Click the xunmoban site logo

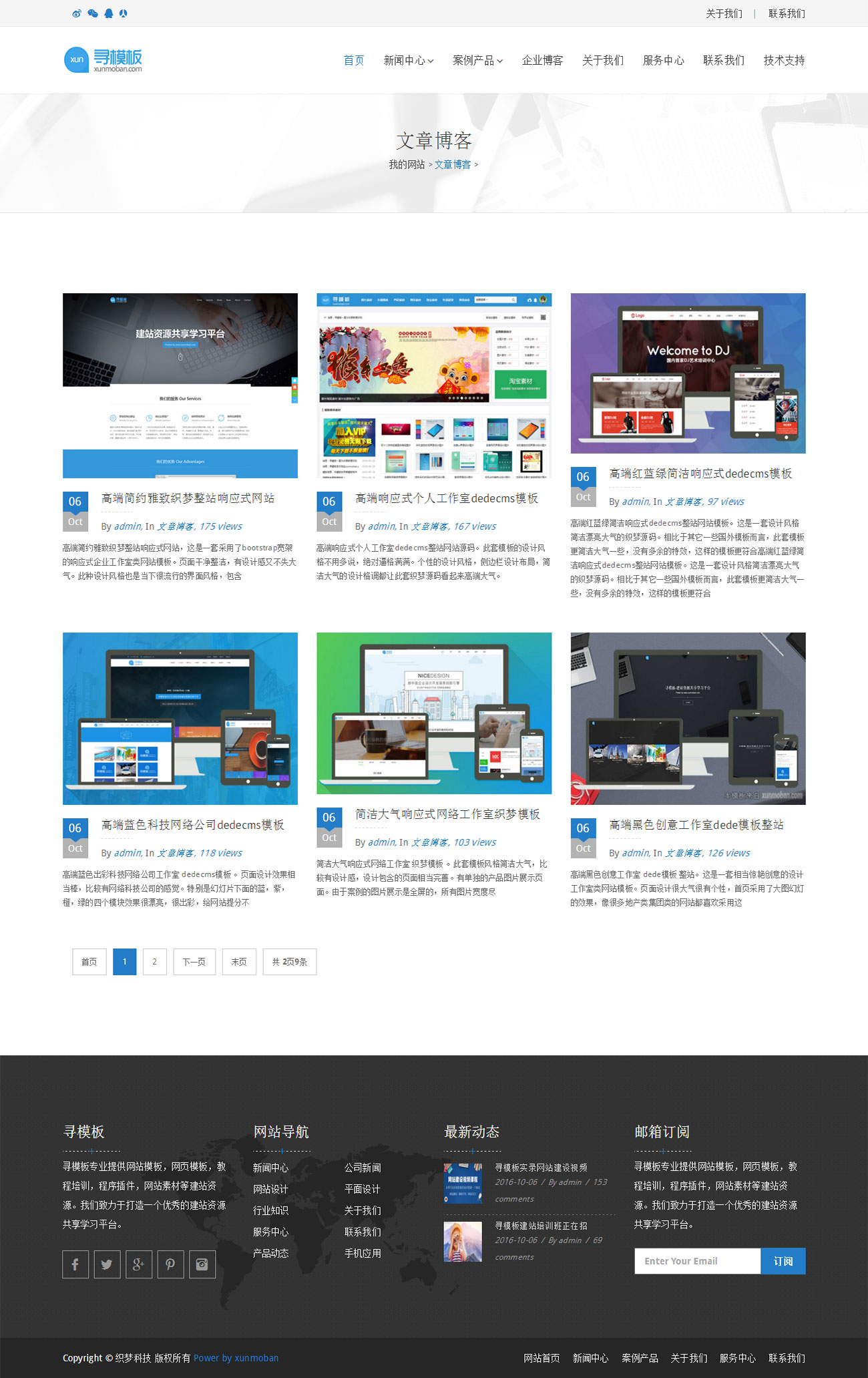(x=103, y=60)
